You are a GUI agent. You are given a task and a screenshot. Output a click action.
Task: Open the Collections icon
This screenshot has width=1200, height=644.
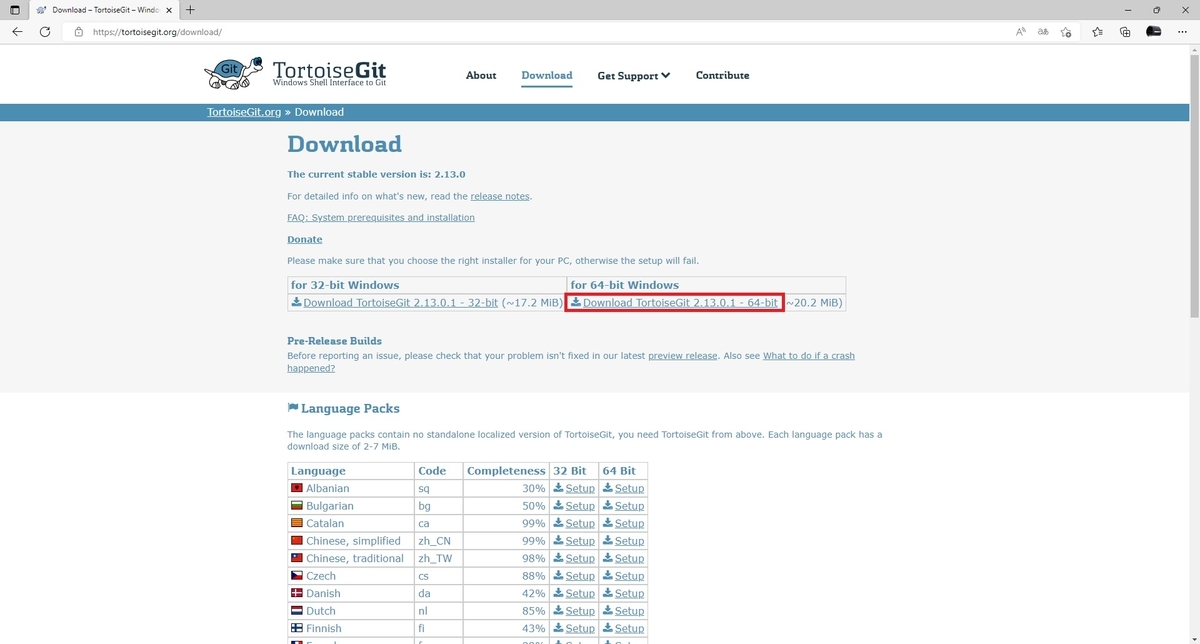coord(1125,32)
